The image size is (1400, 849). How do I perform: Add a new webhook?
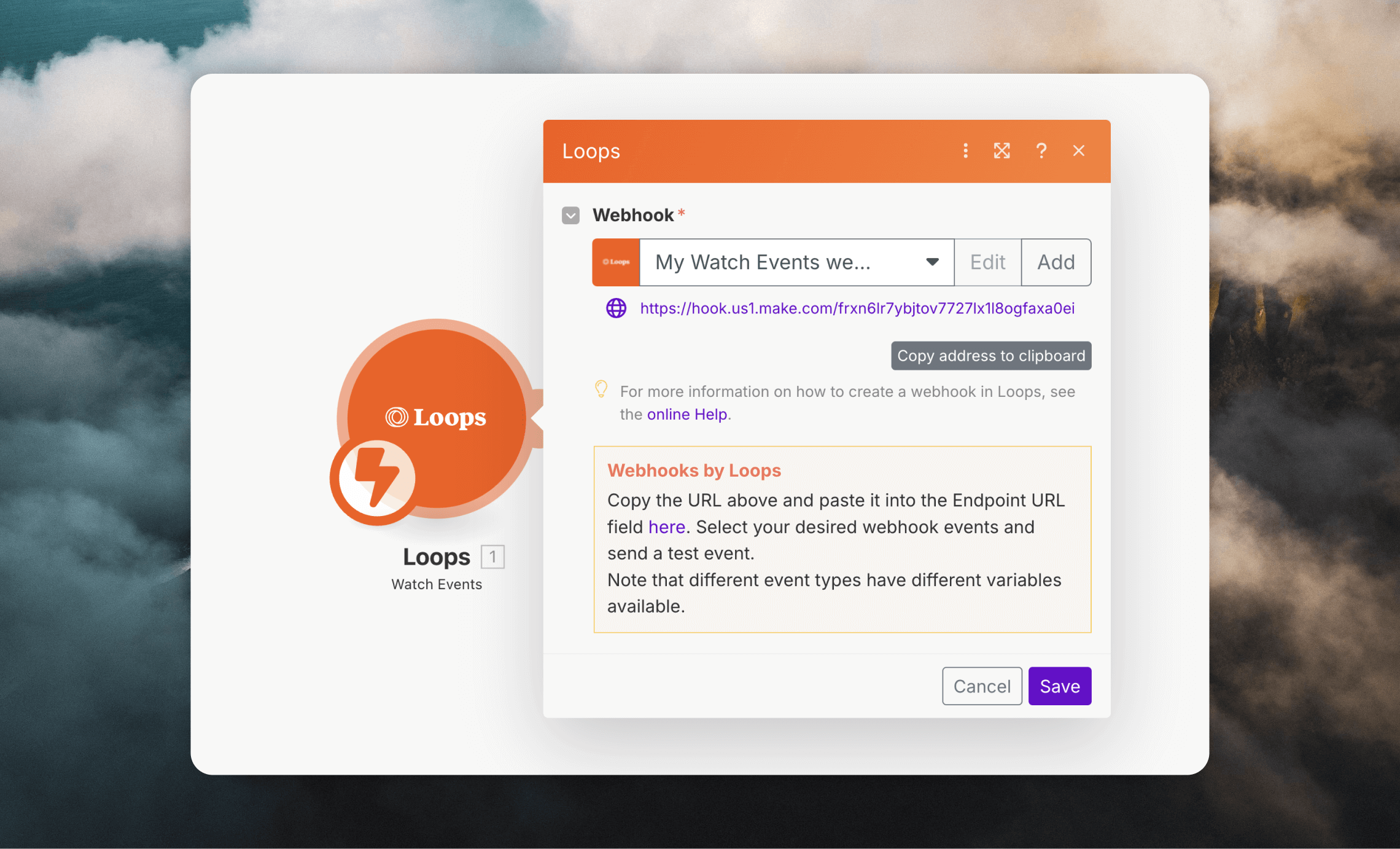[1056, 262]
